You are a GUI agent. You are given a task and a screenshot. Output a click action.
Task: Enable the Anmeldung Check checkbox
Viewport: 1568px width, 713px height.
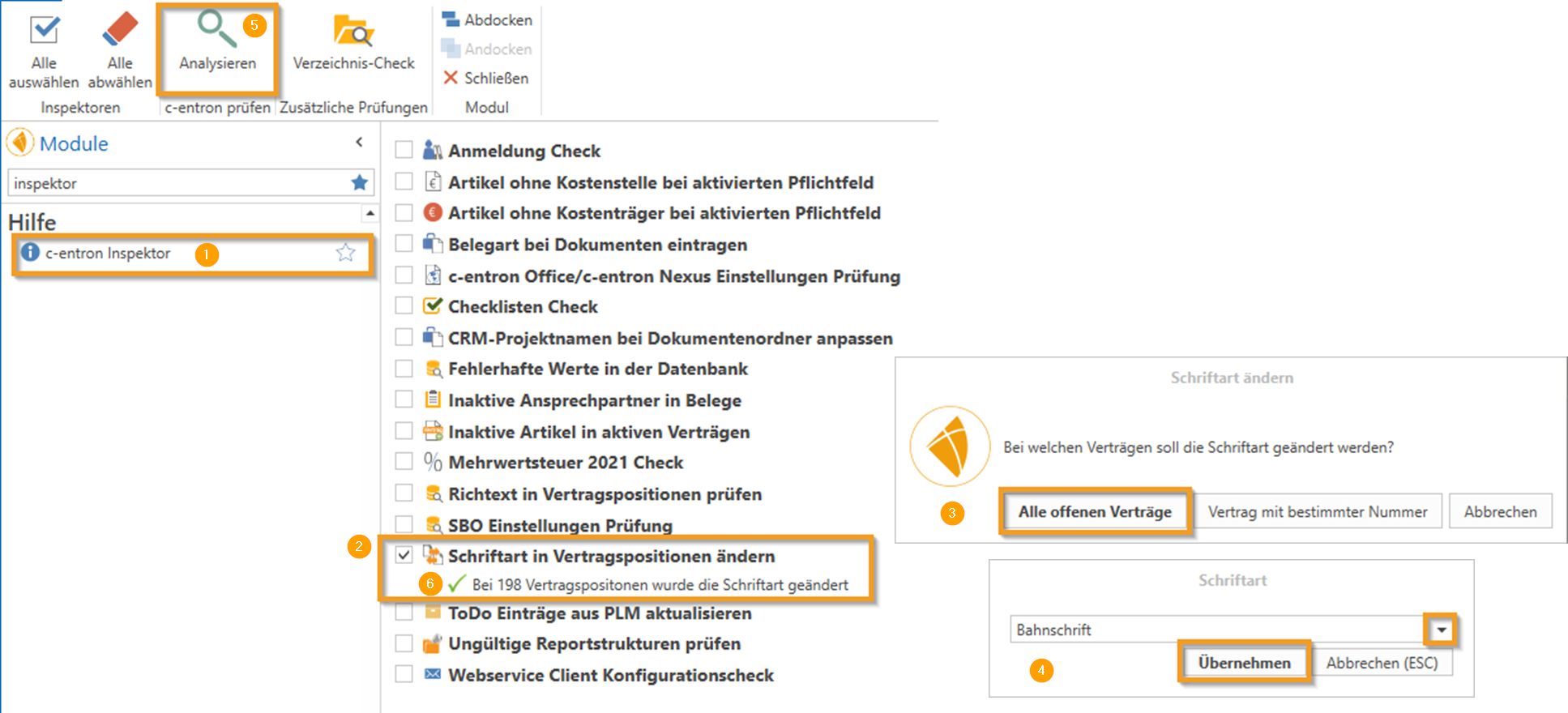[404, 151]
